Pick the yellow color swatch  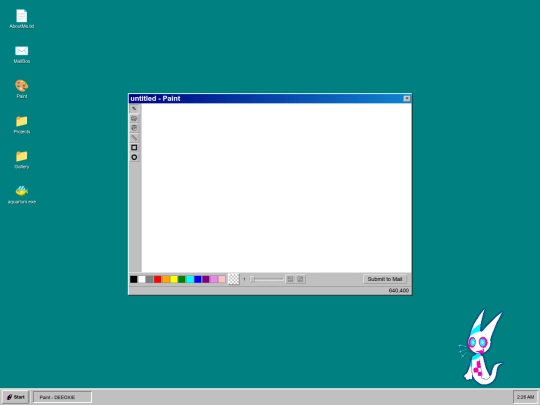pos(174,279)
